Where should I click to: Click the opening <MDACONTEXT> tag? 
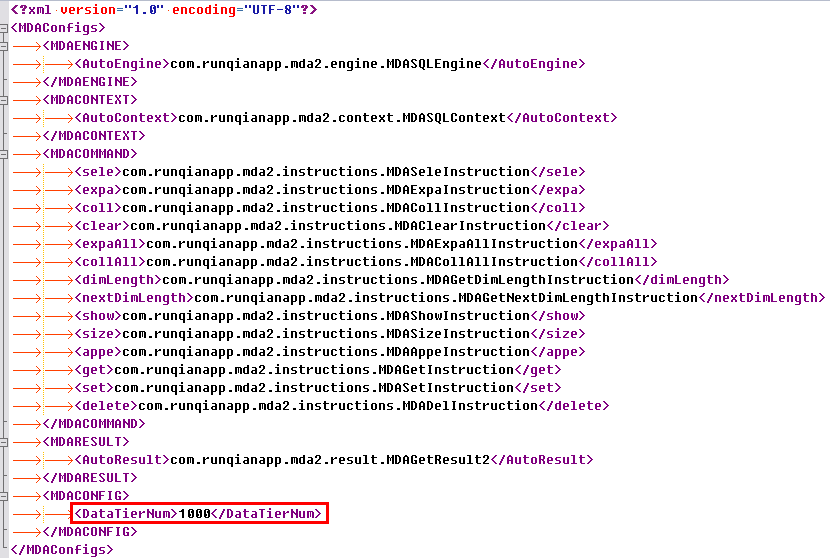pyautogui.click(x=89, y=100)
